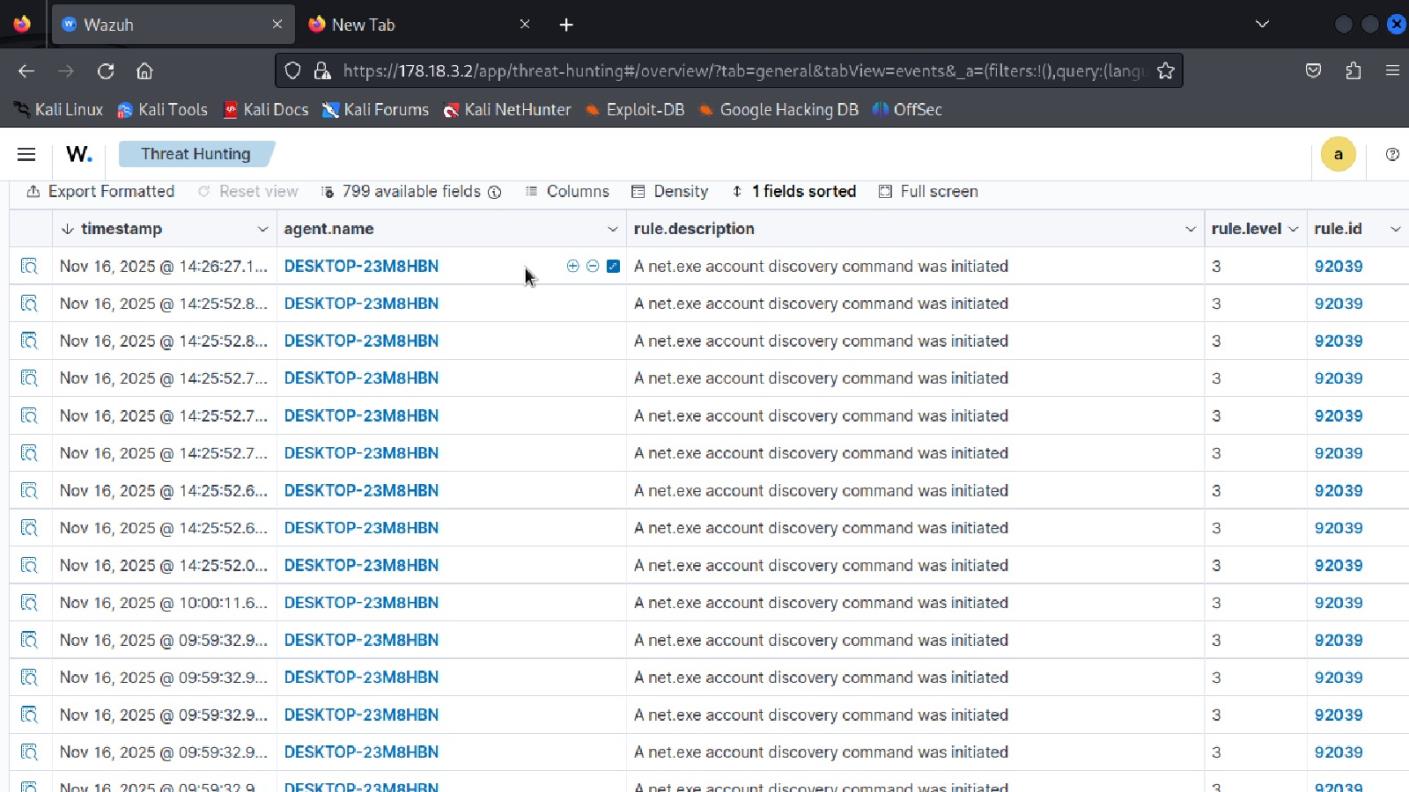This screenshot has width=1409, height=792.
Task: Open the agent.name column options dropdown
Action: point(613,228)
